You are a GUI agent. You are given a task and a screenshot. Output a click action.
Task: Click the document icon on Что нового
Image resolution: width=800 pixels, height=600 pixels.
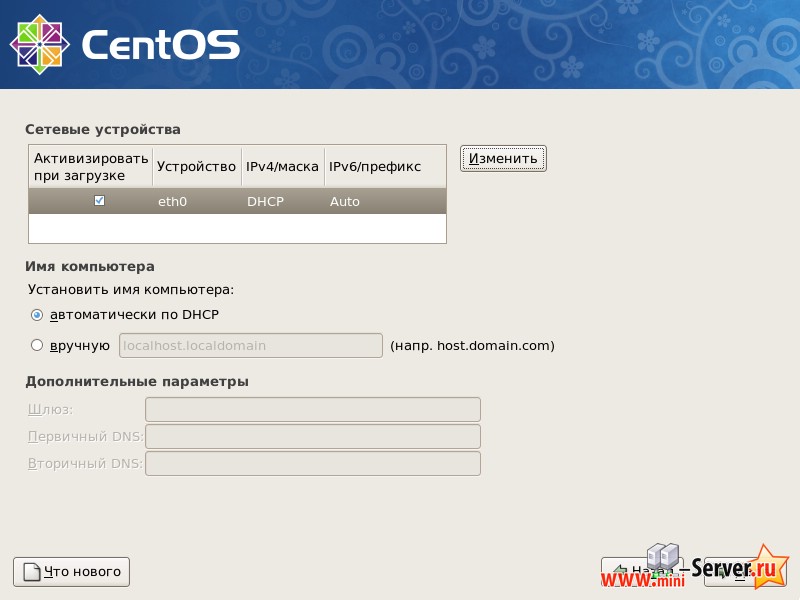(x=32, y=572)
